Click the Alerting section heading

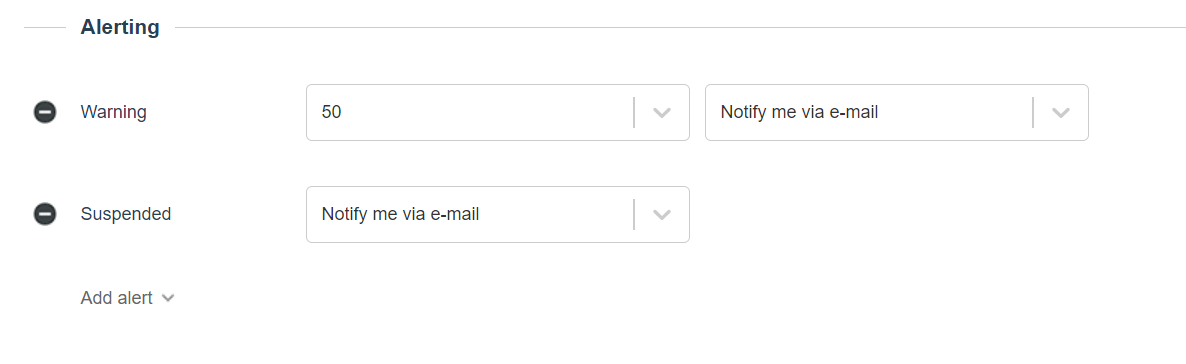(x=120, y=28)
